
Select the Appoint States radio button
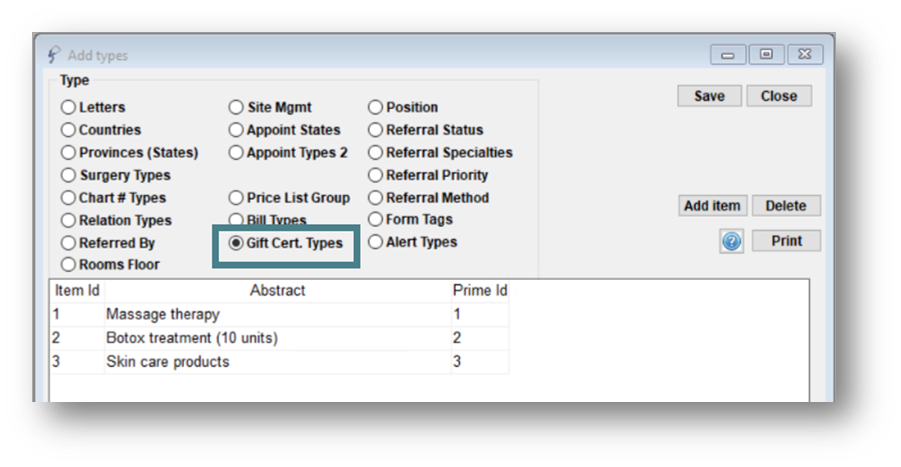pyautogui.click(x=236, y=130)
